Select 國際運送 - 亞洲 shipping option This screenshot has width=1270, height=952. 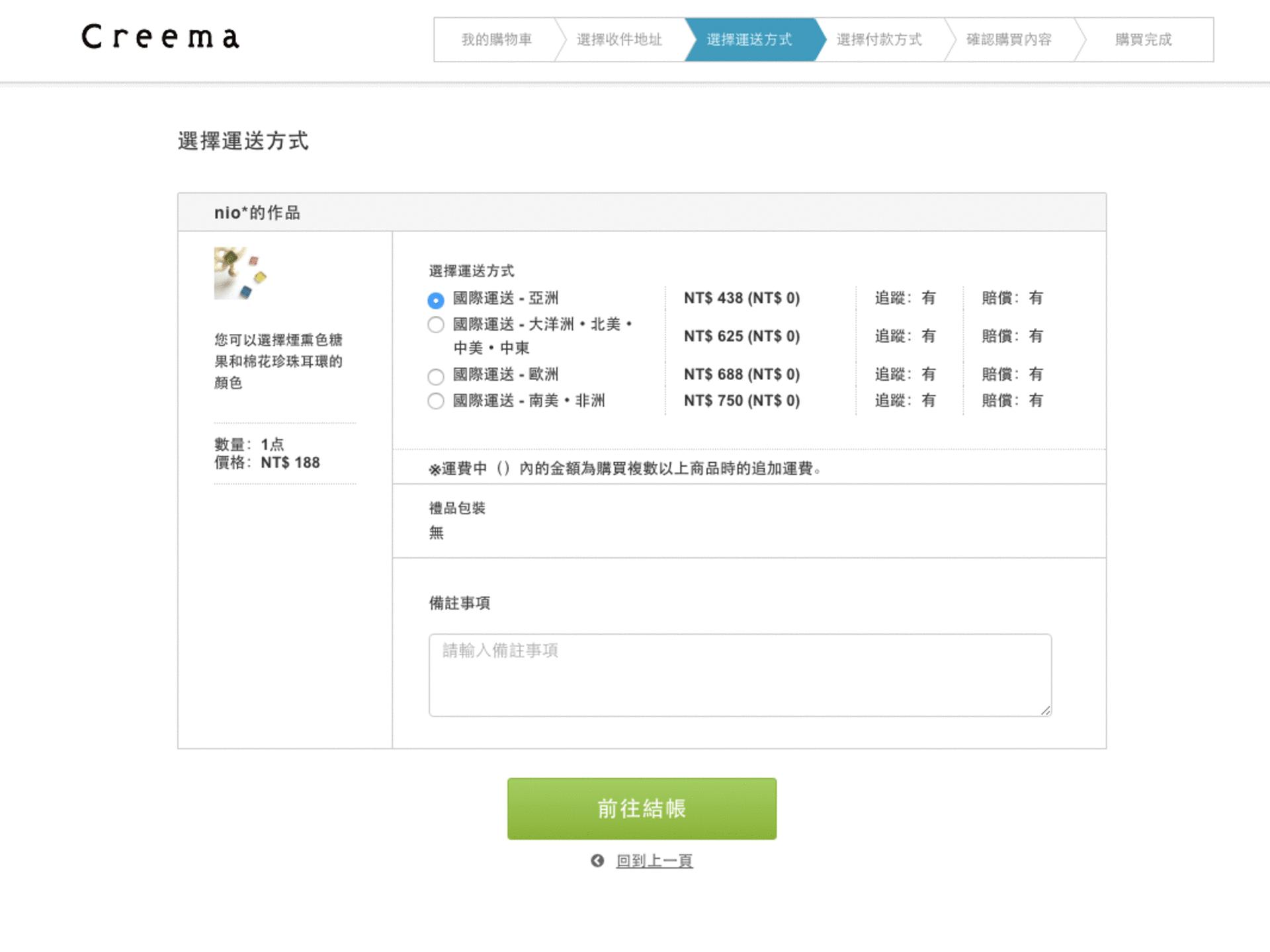pos(436,299)
